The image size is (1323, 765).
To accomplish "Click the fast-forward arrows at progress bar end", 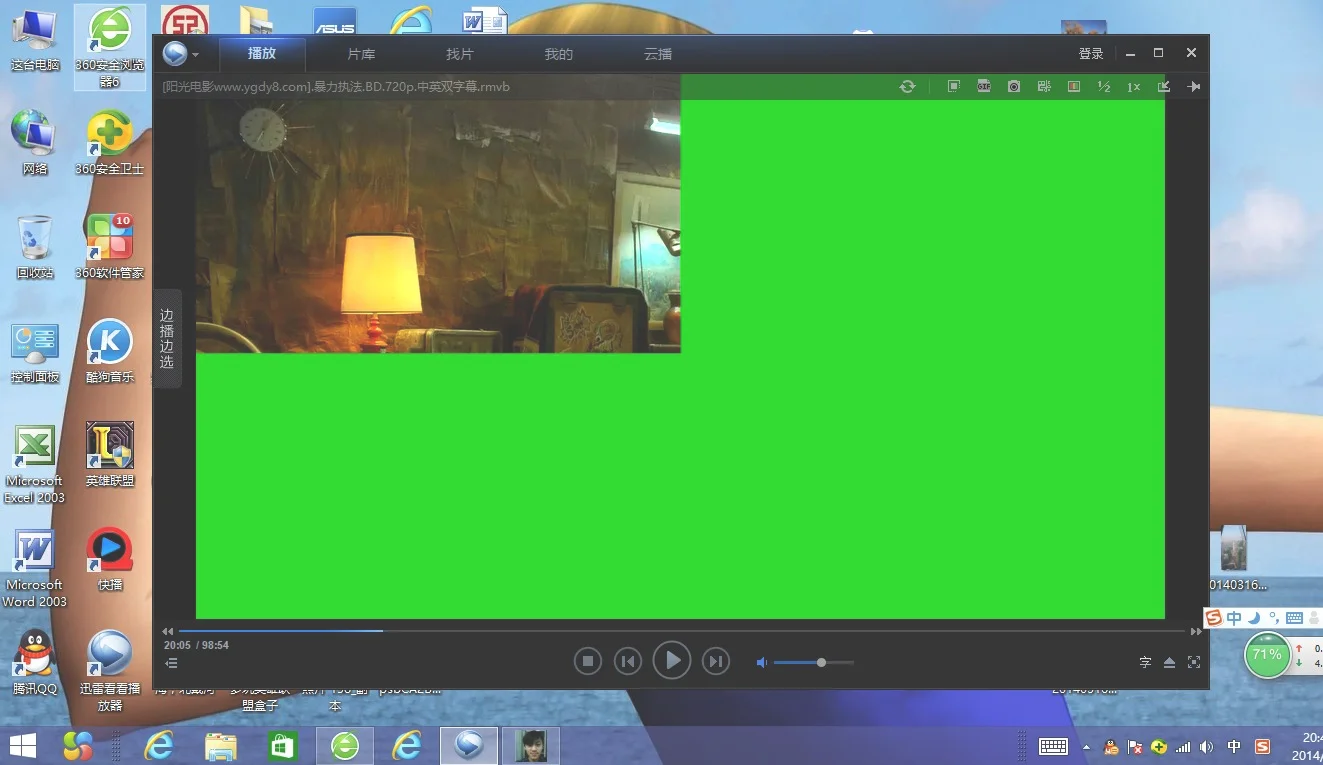I will [1196, 631].
